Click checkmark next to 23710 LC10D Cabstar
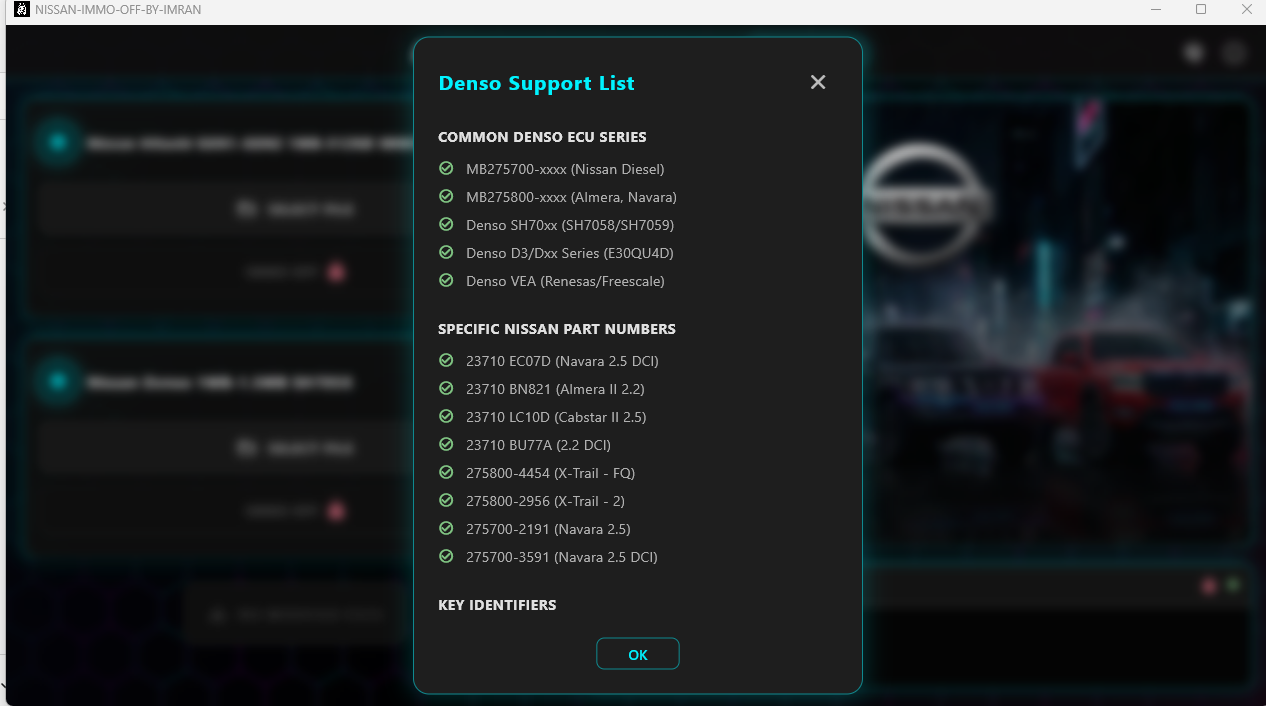 [x=446, y=416]
